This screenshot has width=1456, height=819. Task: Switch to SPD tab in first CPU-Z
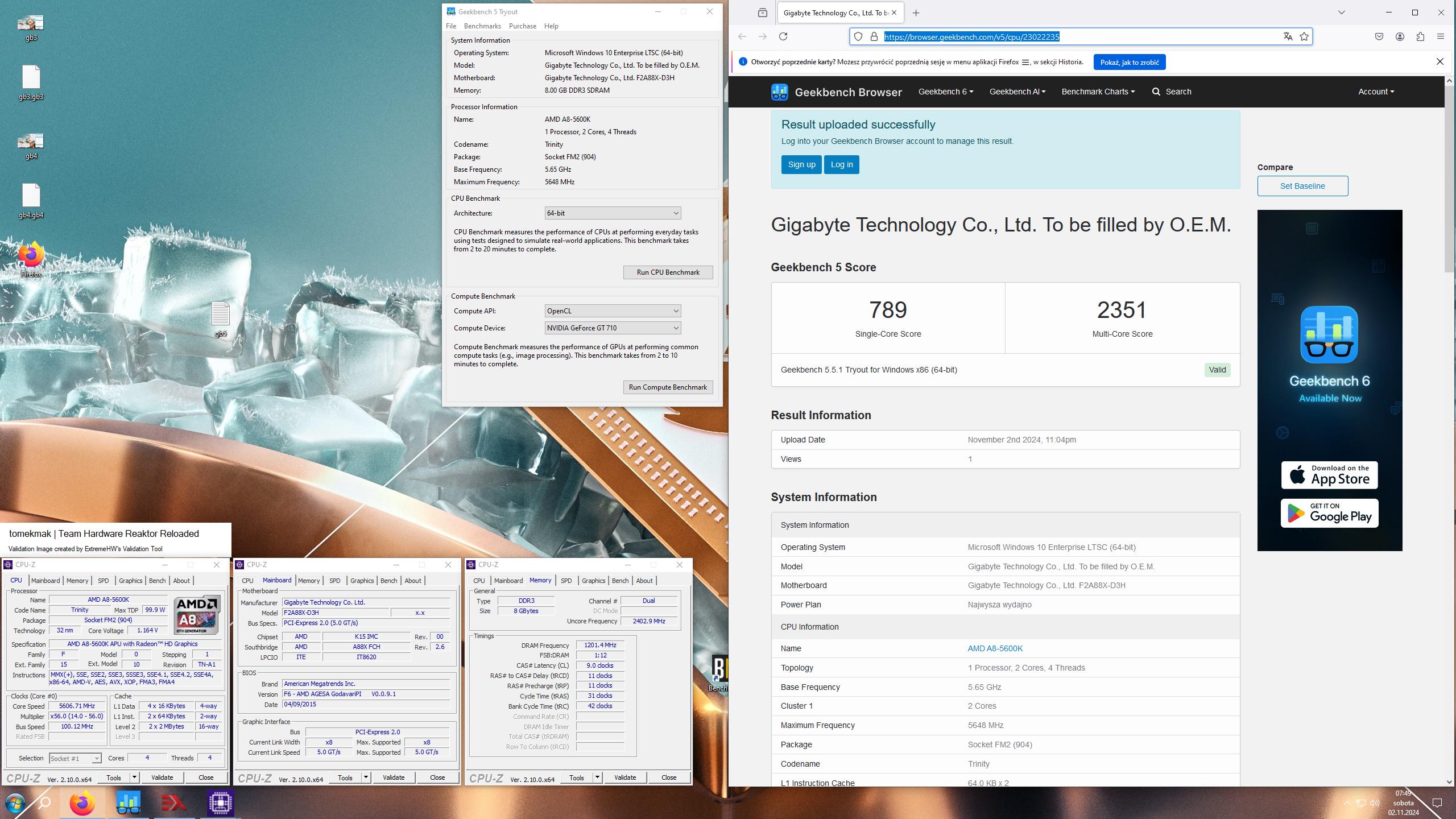click(x=103, y=581)
